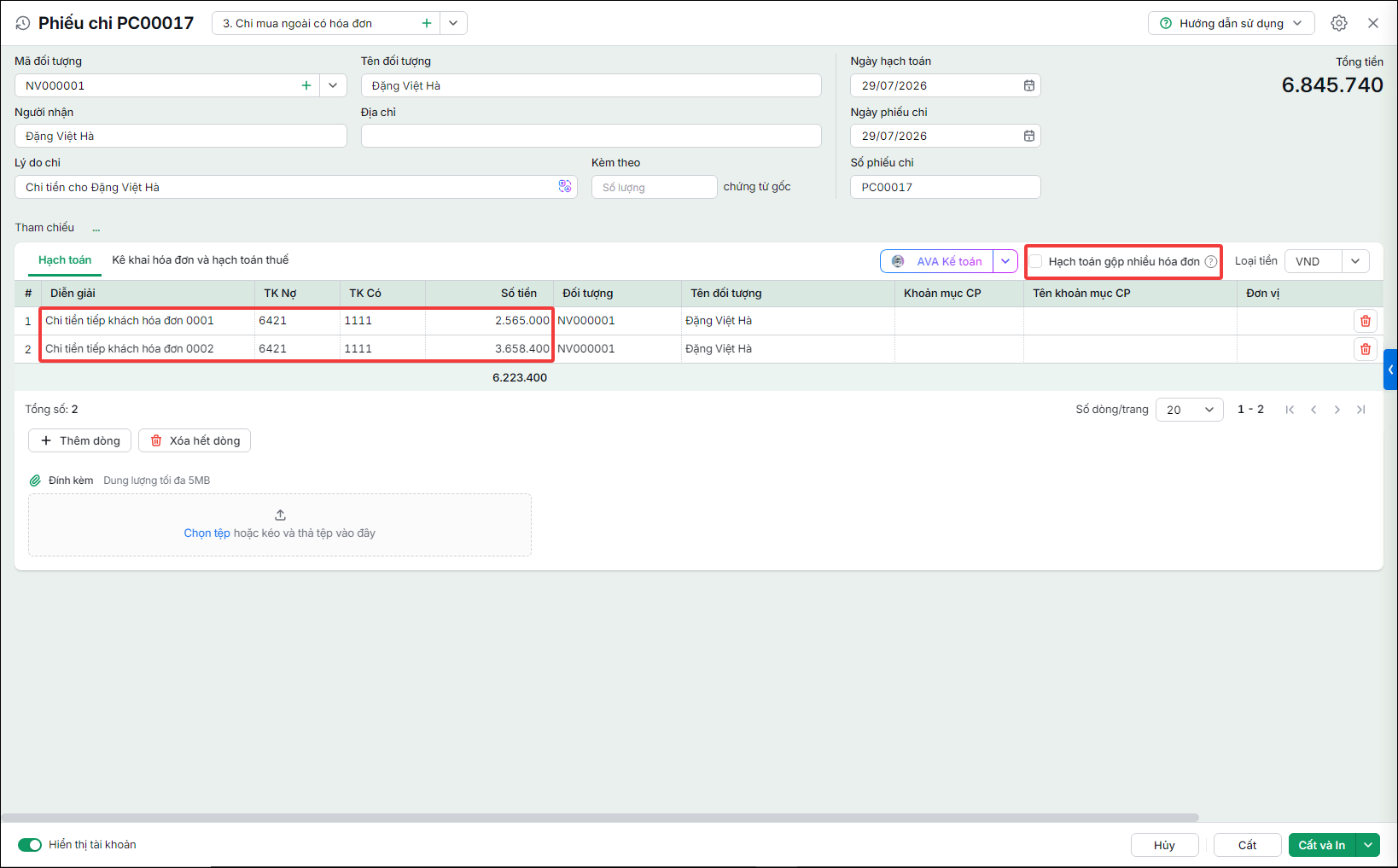Image resolution: width=1398 pixels, height=868 pixels.
Task: Click the Đính kèm paperclip icon
Action: [35, 481]
